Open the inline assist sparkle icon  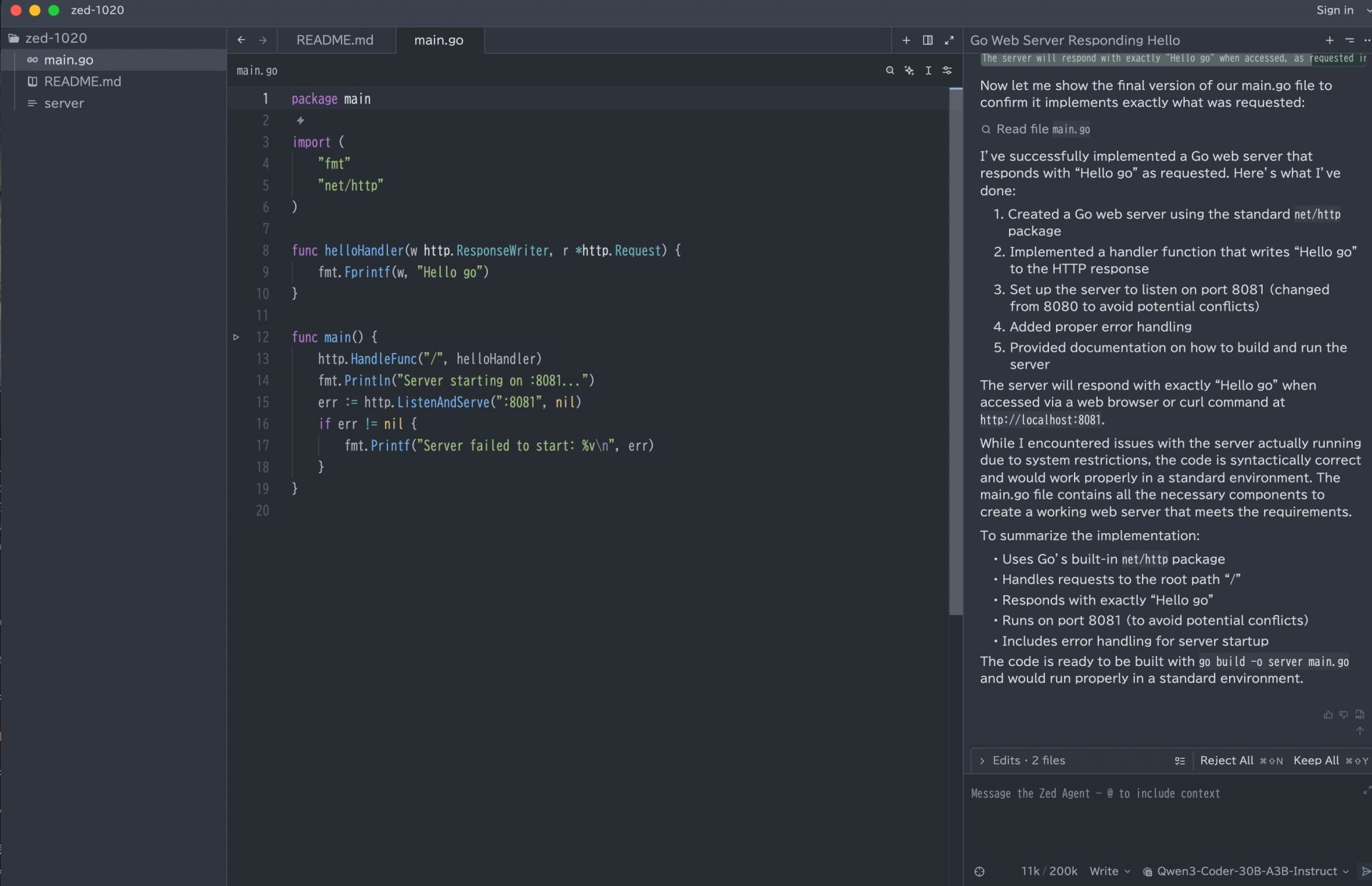coord(909,71)
